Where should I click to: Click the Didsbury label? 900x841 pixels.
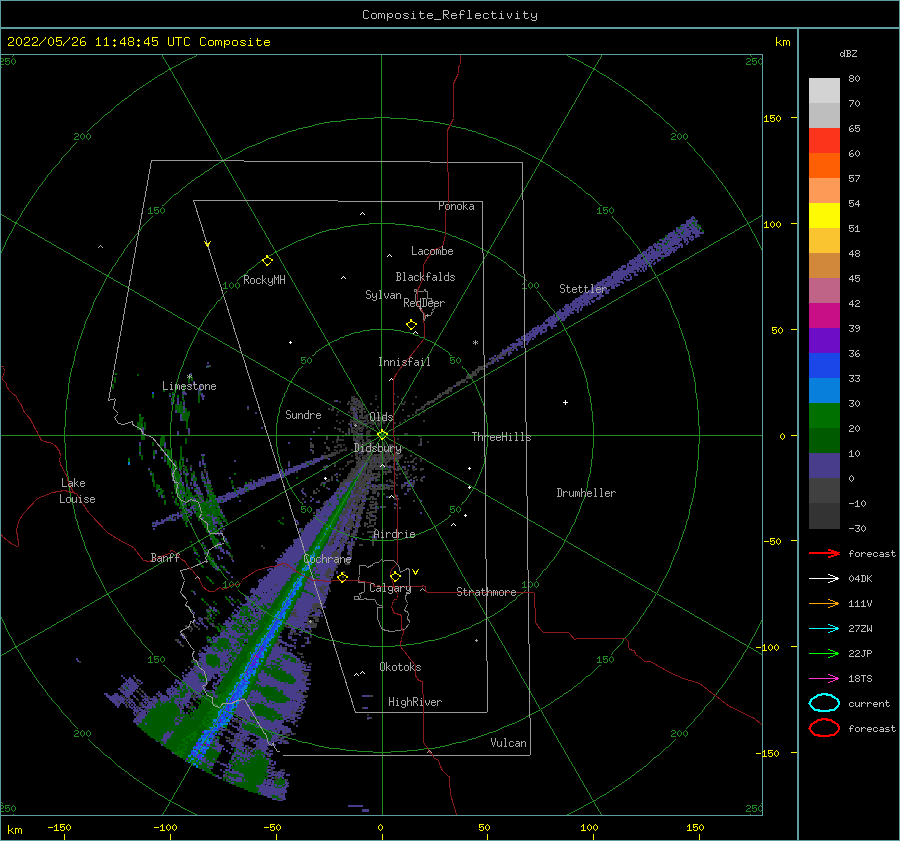click(378, 448)
